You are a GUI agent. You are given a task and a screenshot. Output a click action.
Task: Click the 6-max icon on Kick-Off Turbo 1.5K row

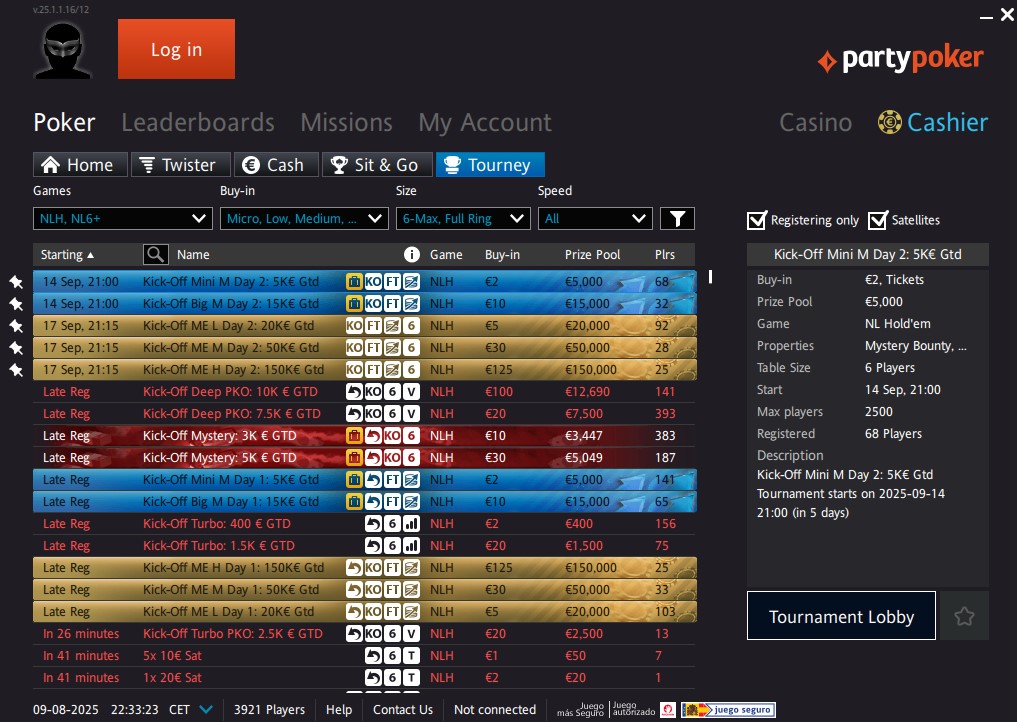pyautogui.click(x=392, y=546)
